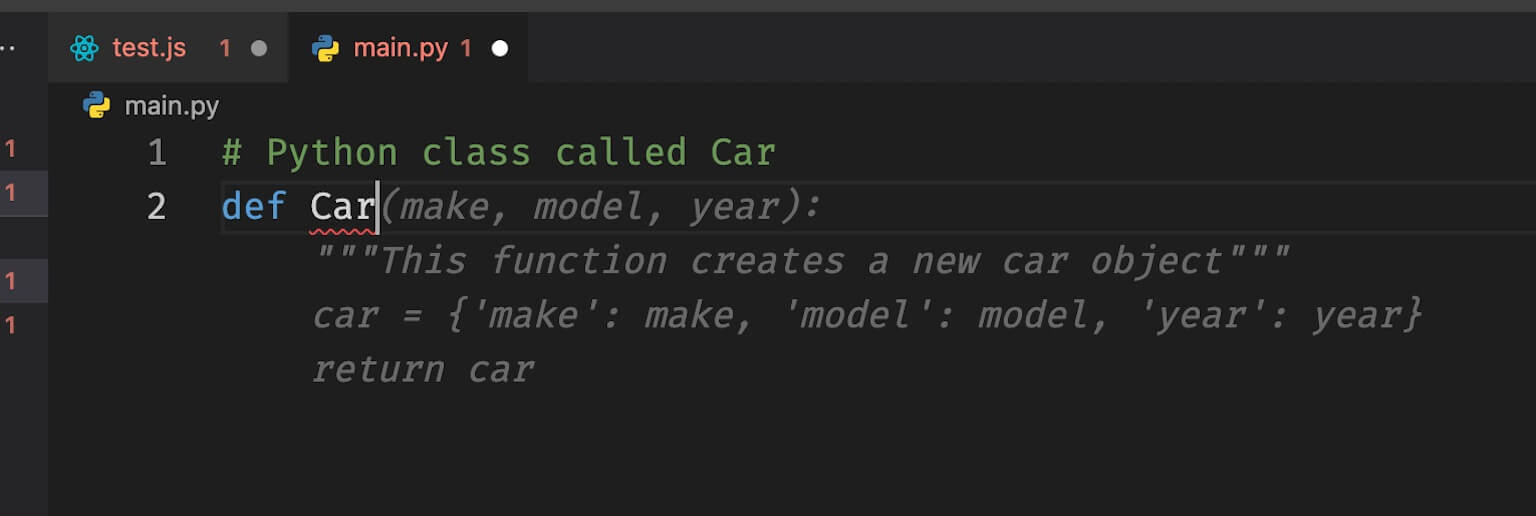This screenshot has height=516, width=1536.
Task: Click the "(make, model, year):" ghost suggestion
Action: tap(599, 207)
